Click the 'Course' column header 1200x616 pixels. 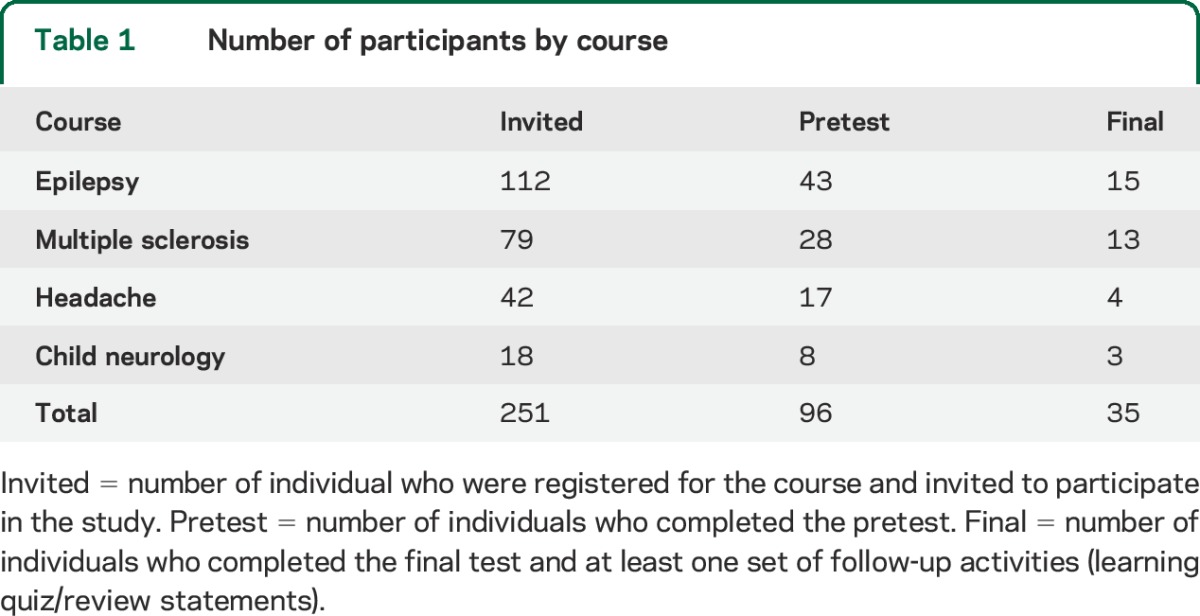[x=78, y=122]
